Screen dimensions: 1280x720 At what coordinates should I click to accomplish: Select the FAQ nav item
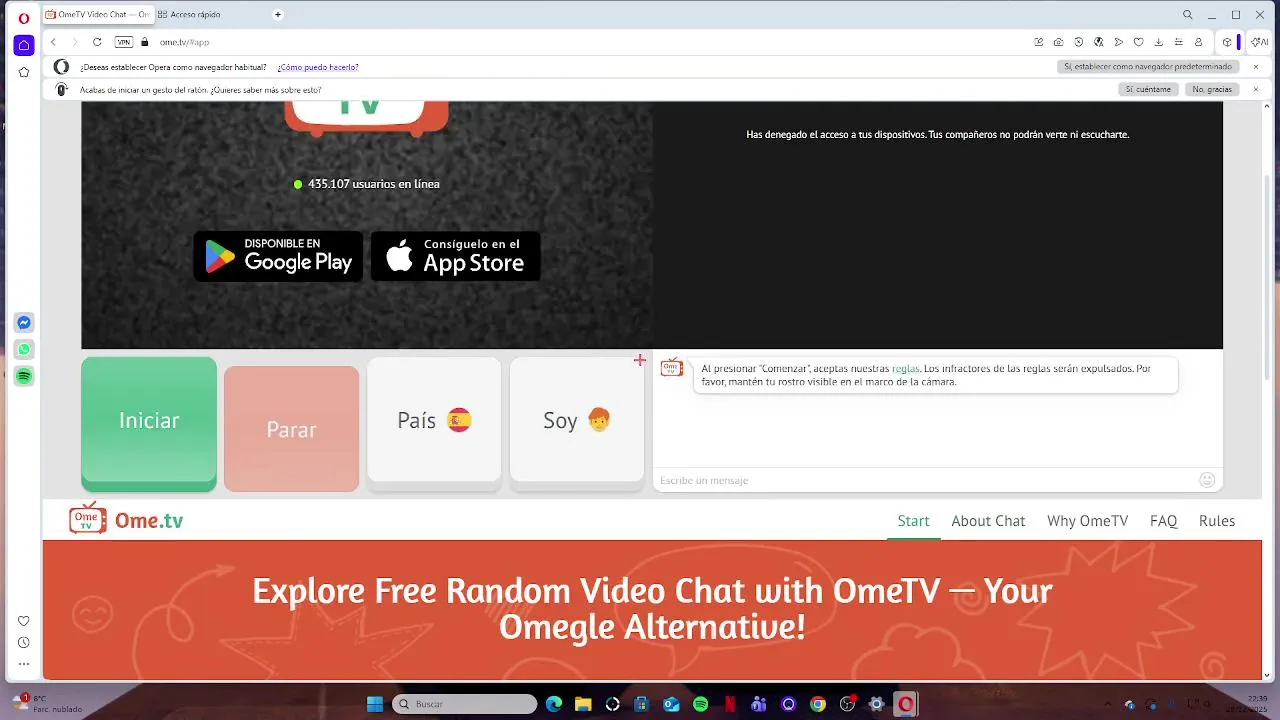(1163, 521)
